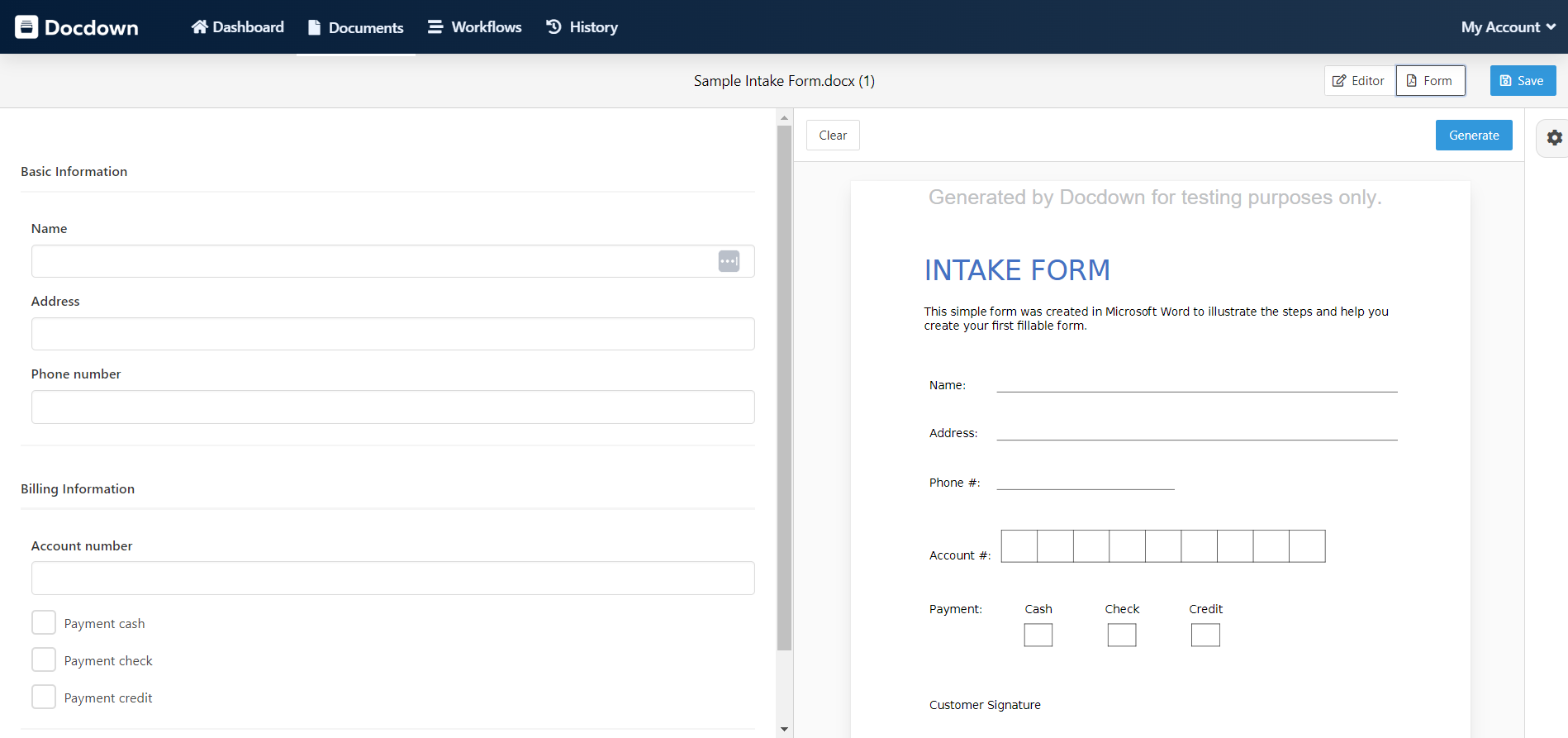Open the settings gear icon
The width and height of the screenshot is (1568, 738).
[x=1554, y=138]
